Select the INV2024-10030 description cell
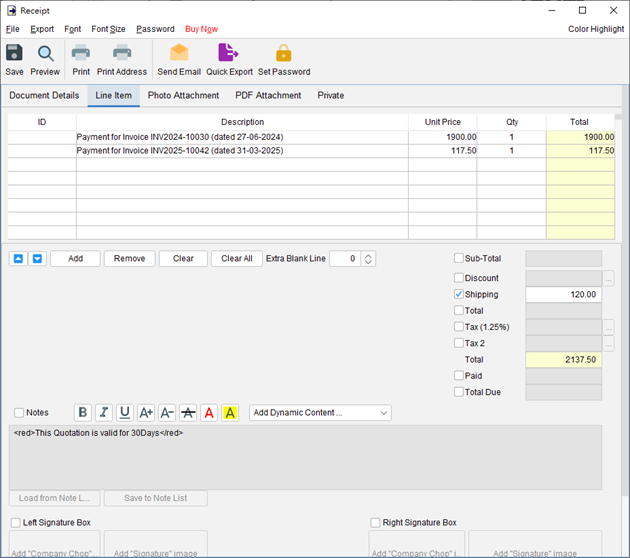630x558 pixels. (242, 137)
